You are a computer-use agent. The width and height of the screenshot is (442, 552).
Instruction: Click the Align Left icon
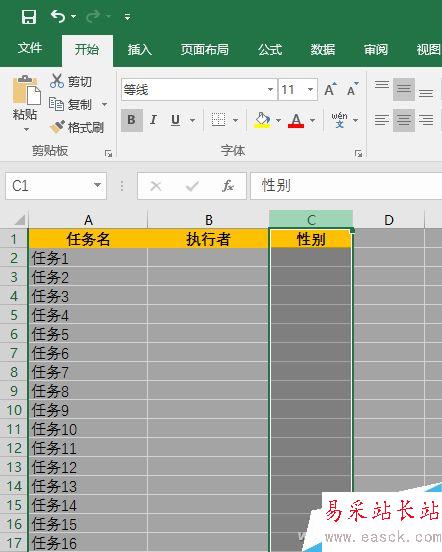[381, 120]
